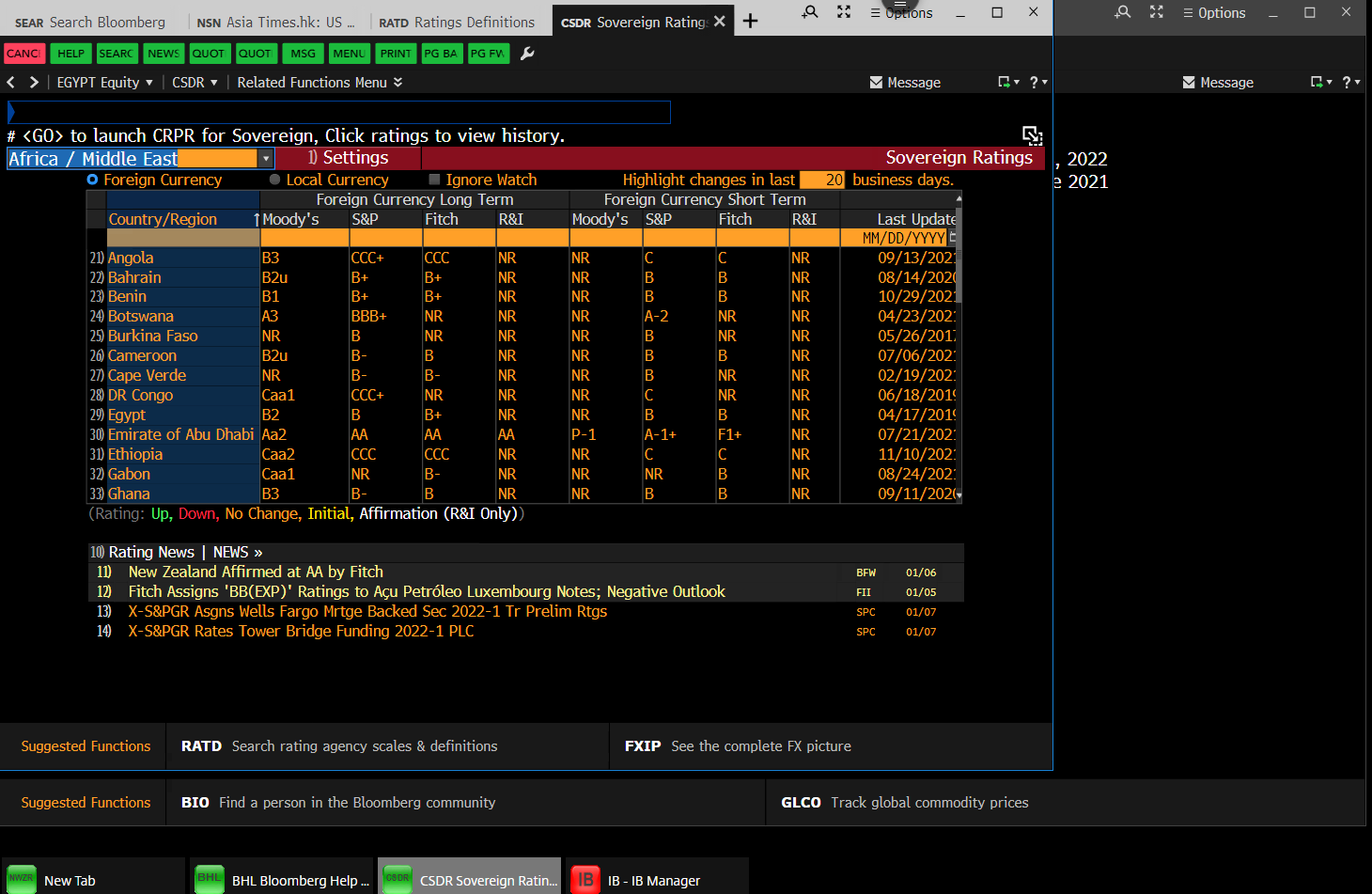Open Options menu in the right background window
This screenshot has width=1372, height=894.
tap(1214, 13)
